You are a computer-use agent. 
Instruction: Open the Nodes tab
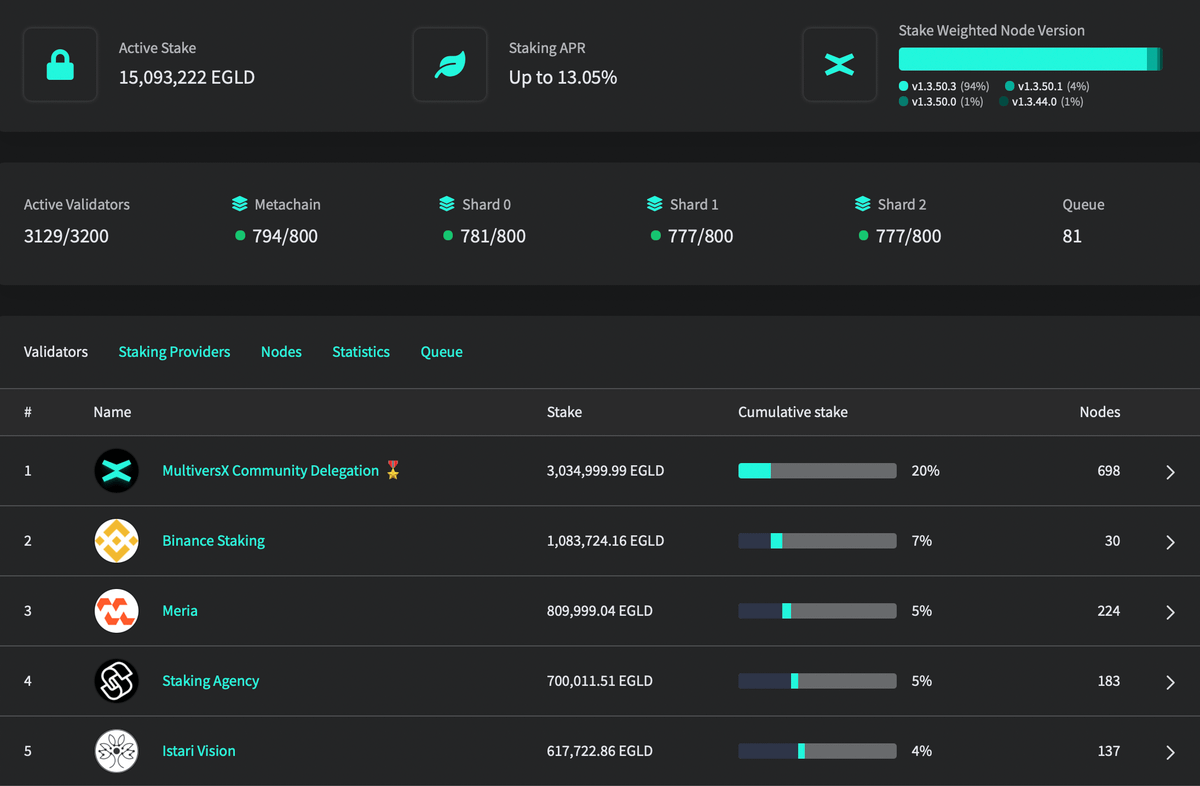click(281, 352)
